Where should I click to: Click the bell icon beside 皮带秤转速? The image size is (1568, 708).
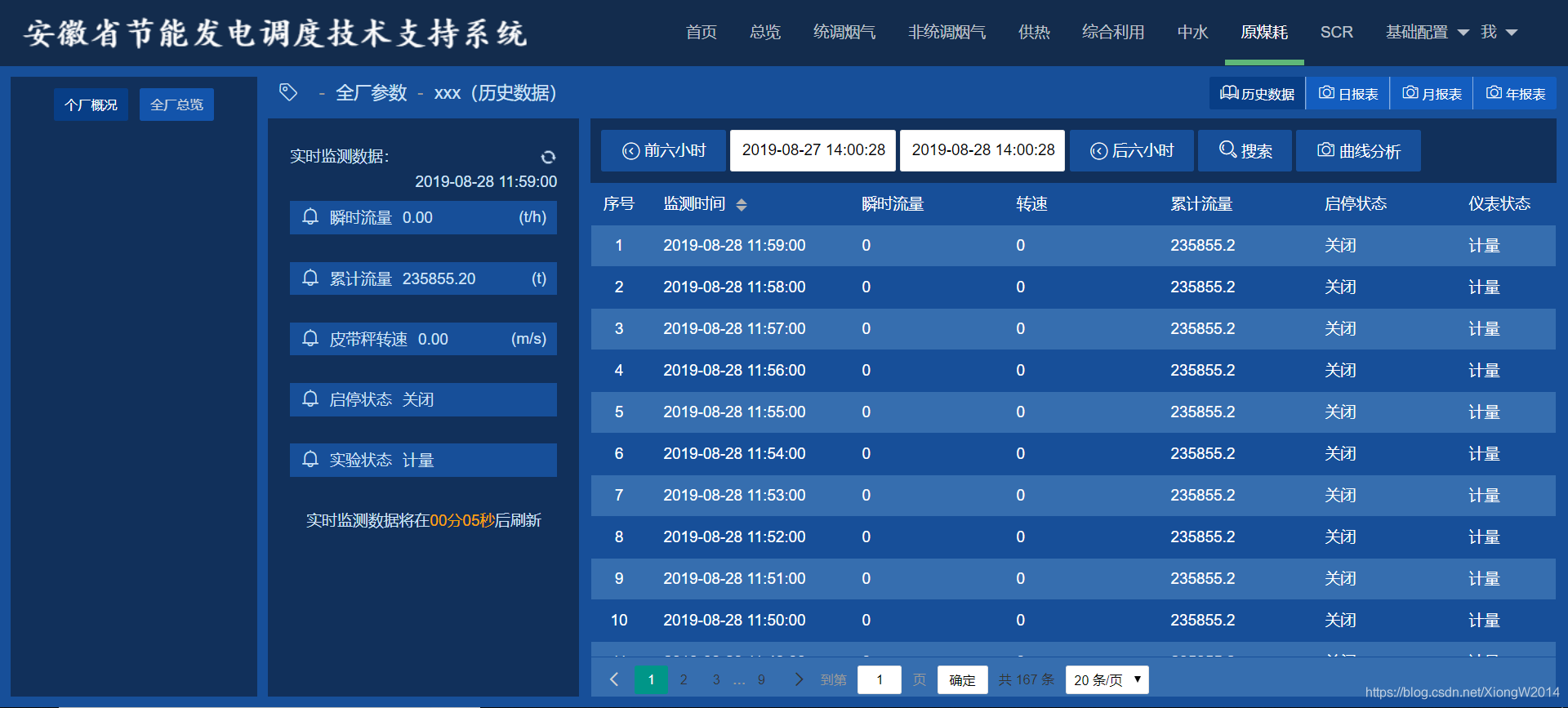coord(310,339)
